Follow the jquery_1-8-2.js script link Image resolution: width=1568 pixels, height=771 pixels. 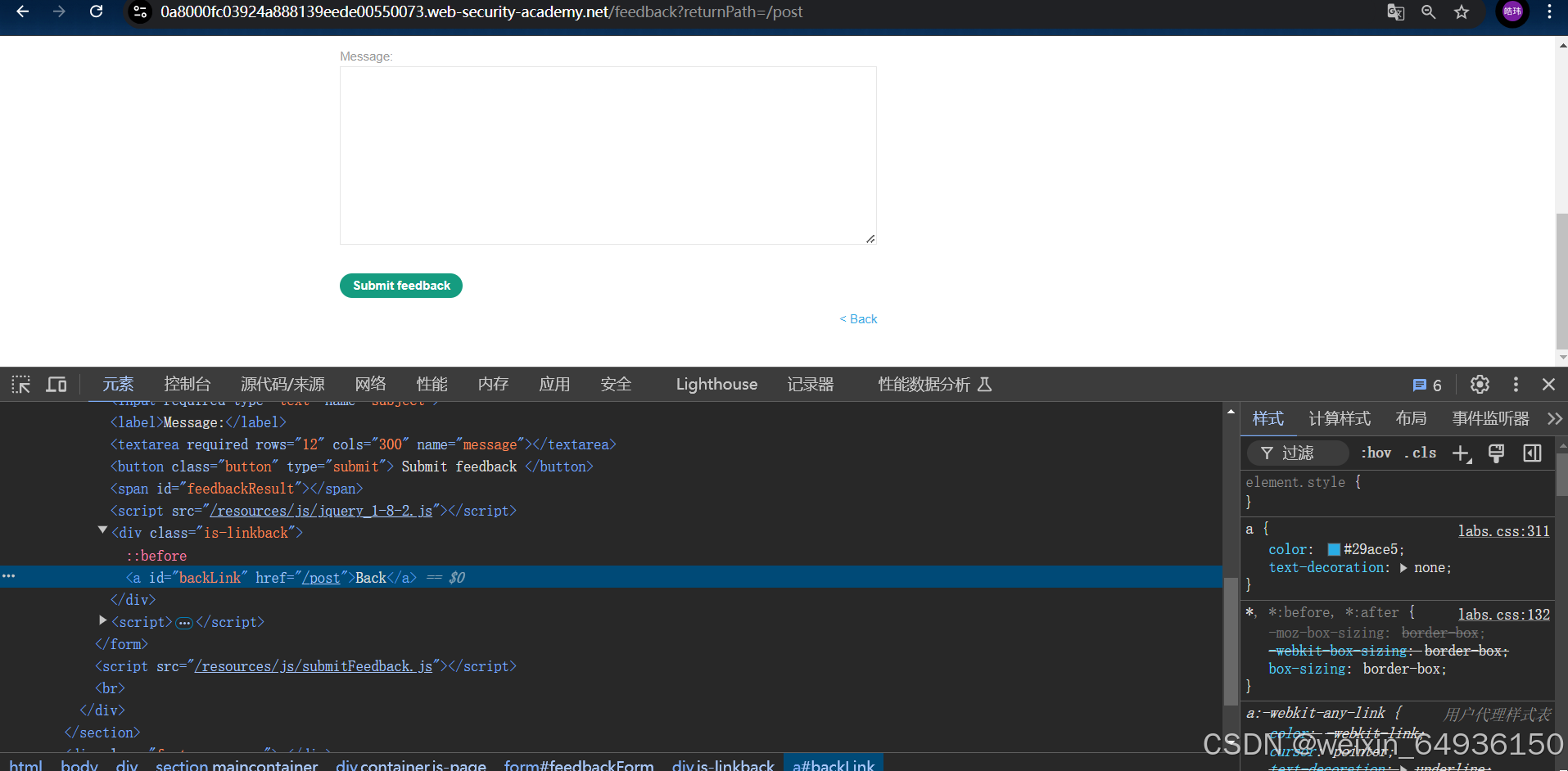[321, 511]
